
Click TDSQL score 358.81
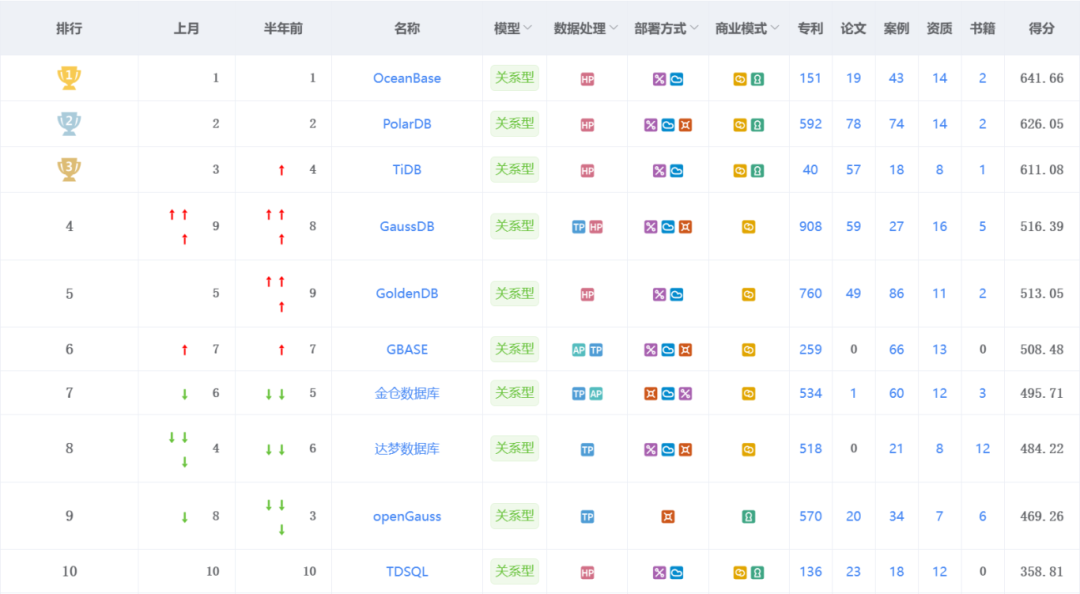tap(1041, 572)
